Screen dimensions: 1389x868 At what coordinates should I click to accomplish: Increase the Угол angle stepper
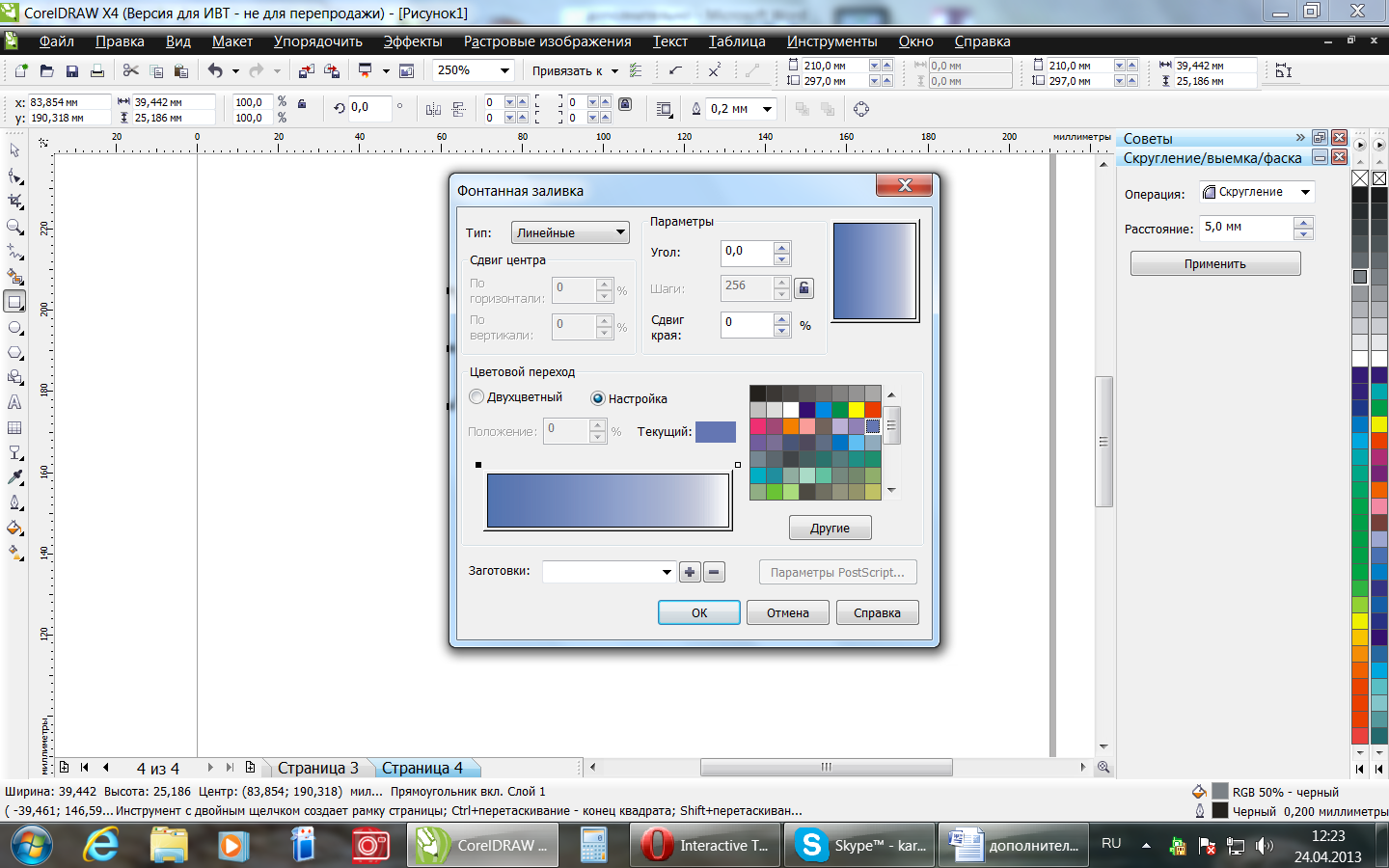point(782,248)
